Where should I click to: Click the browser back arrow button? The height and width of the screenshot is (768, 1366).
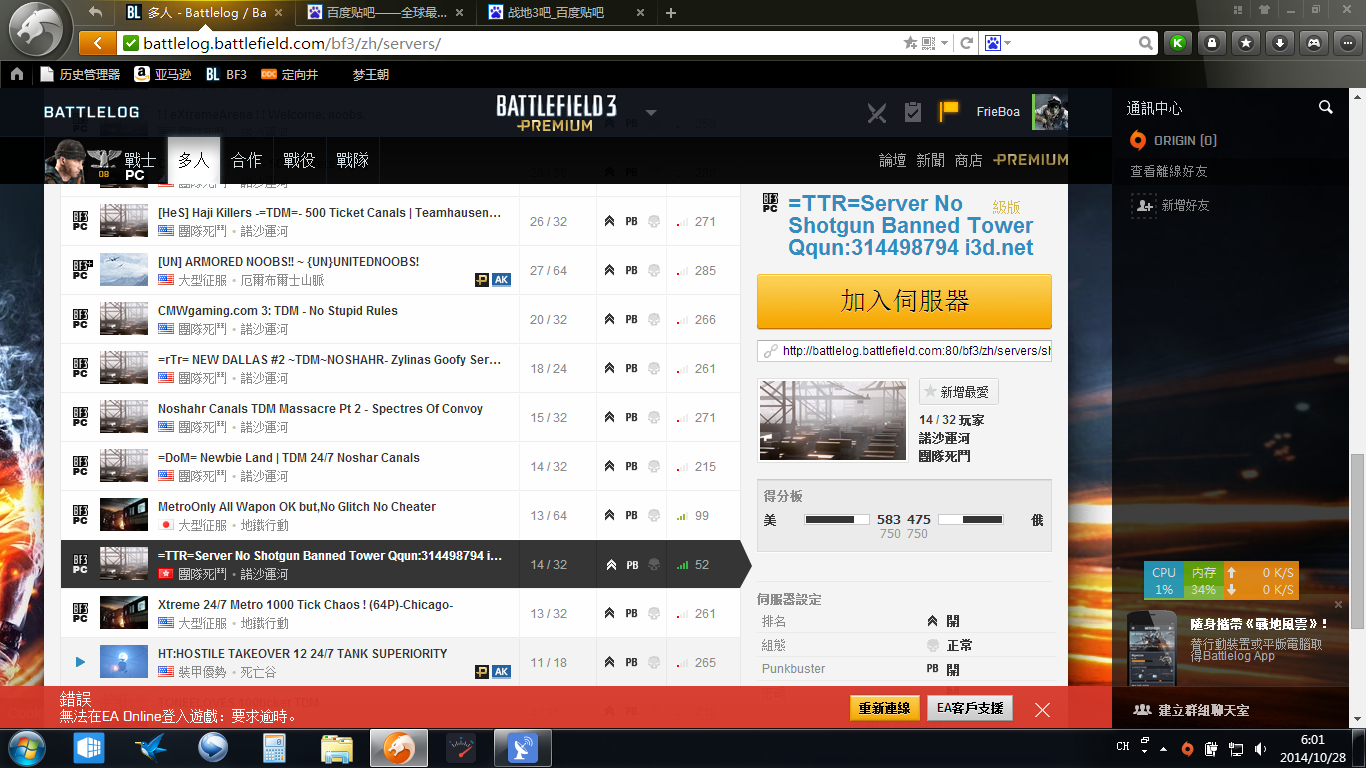point(96,43)
